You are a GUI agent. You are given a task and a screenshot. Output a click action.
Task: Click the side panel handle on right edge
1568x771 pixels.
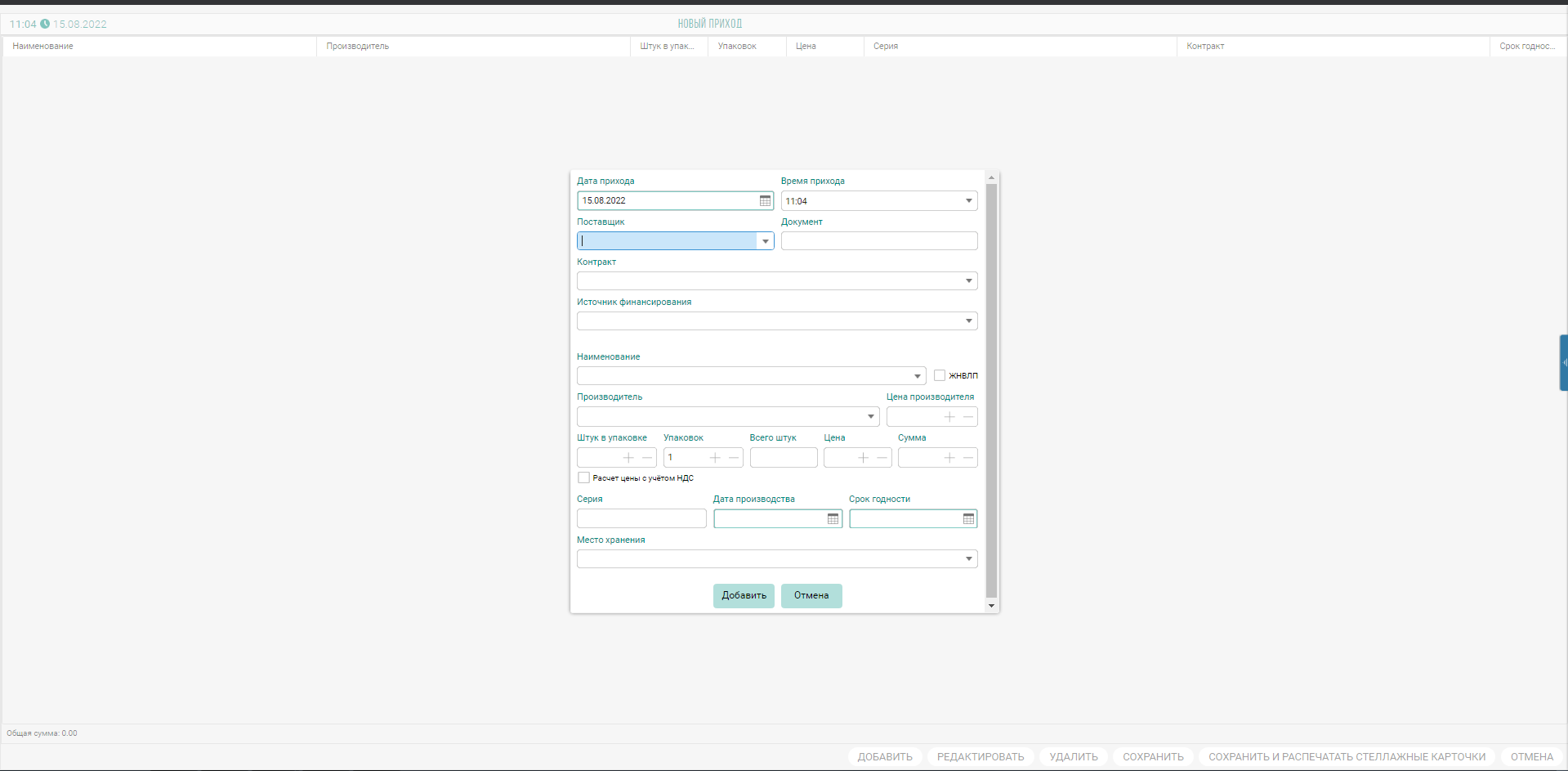point(1563,362)
